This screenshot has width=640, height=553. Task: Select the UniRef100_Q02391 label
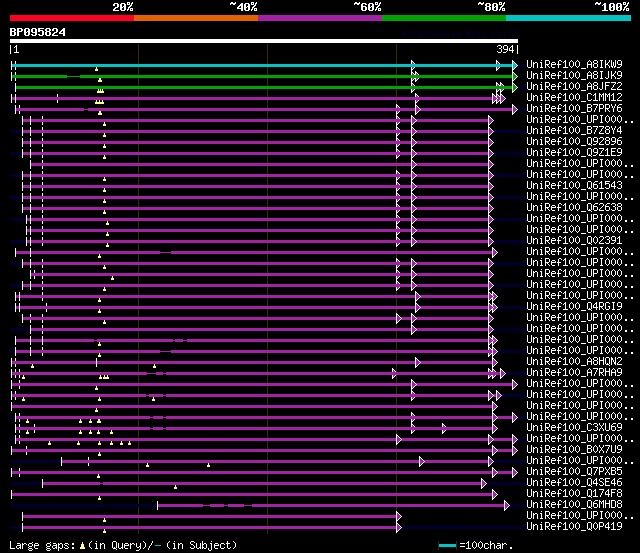coord(574,240)
